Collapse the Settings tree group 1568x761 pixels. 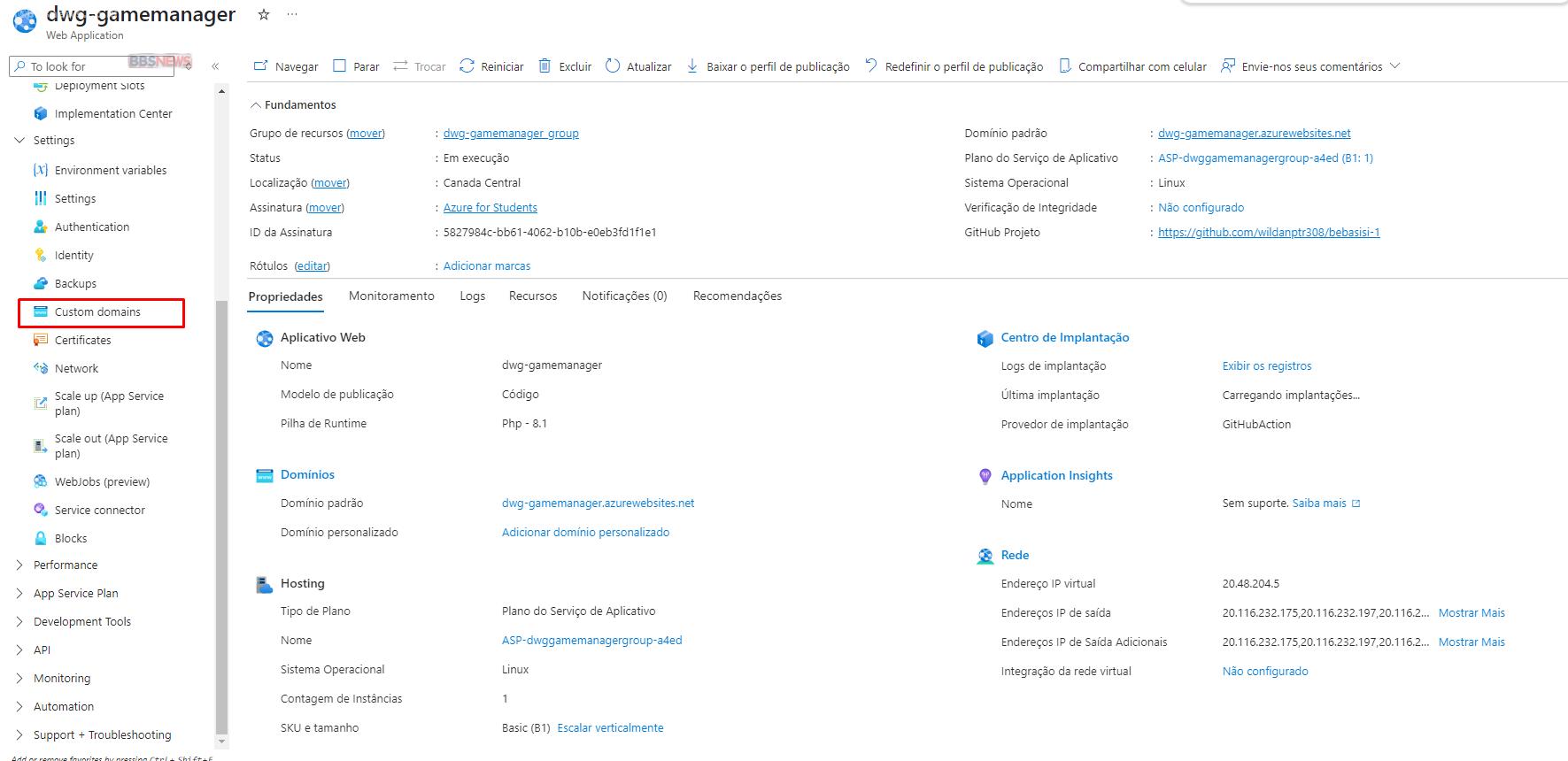(x=19, y=141)
